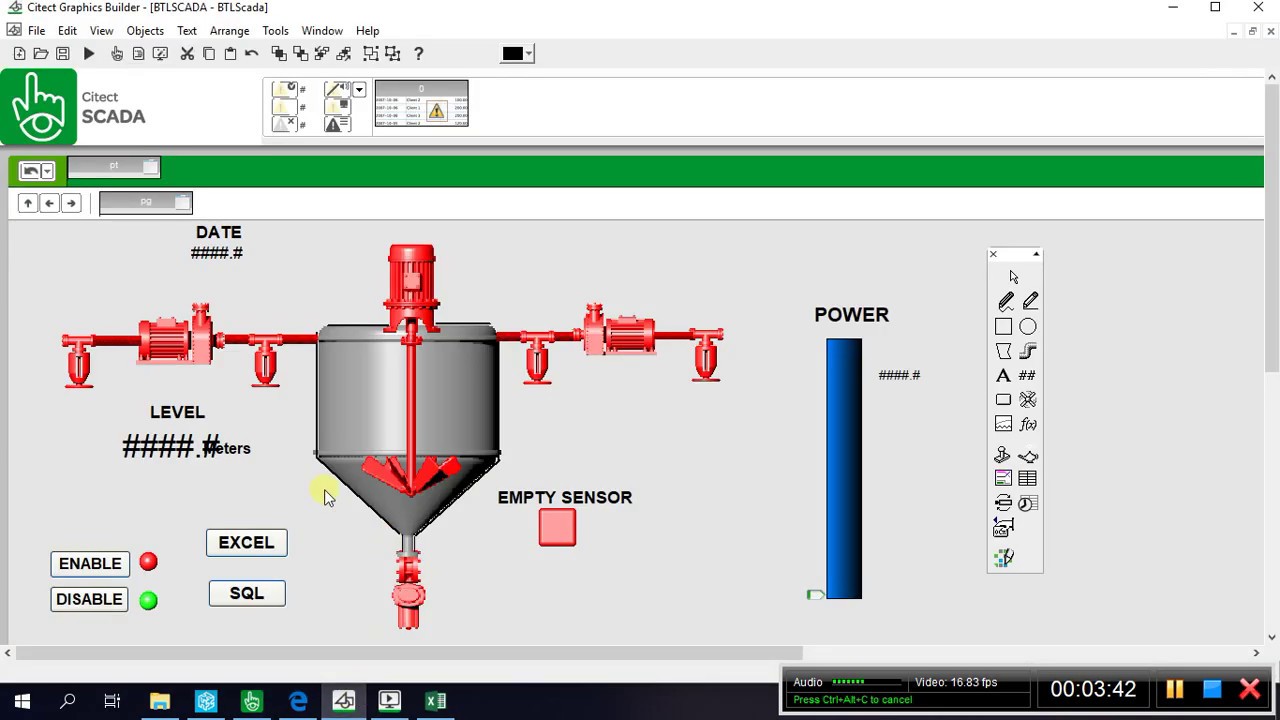The width and height of the screenshot is (1280, 720).
Task: Open Excel from the taskbar
Action: (x=436, y=701)
